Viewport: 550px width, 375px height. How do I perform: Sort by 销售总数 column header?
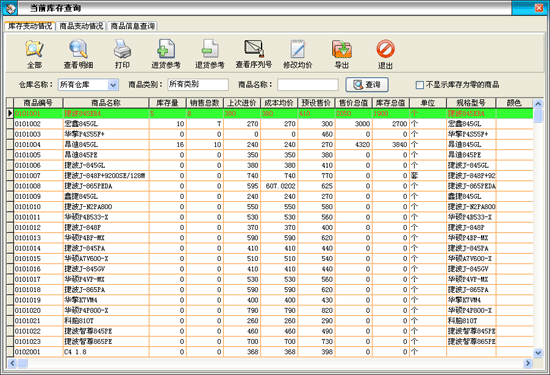pos(204,103)
